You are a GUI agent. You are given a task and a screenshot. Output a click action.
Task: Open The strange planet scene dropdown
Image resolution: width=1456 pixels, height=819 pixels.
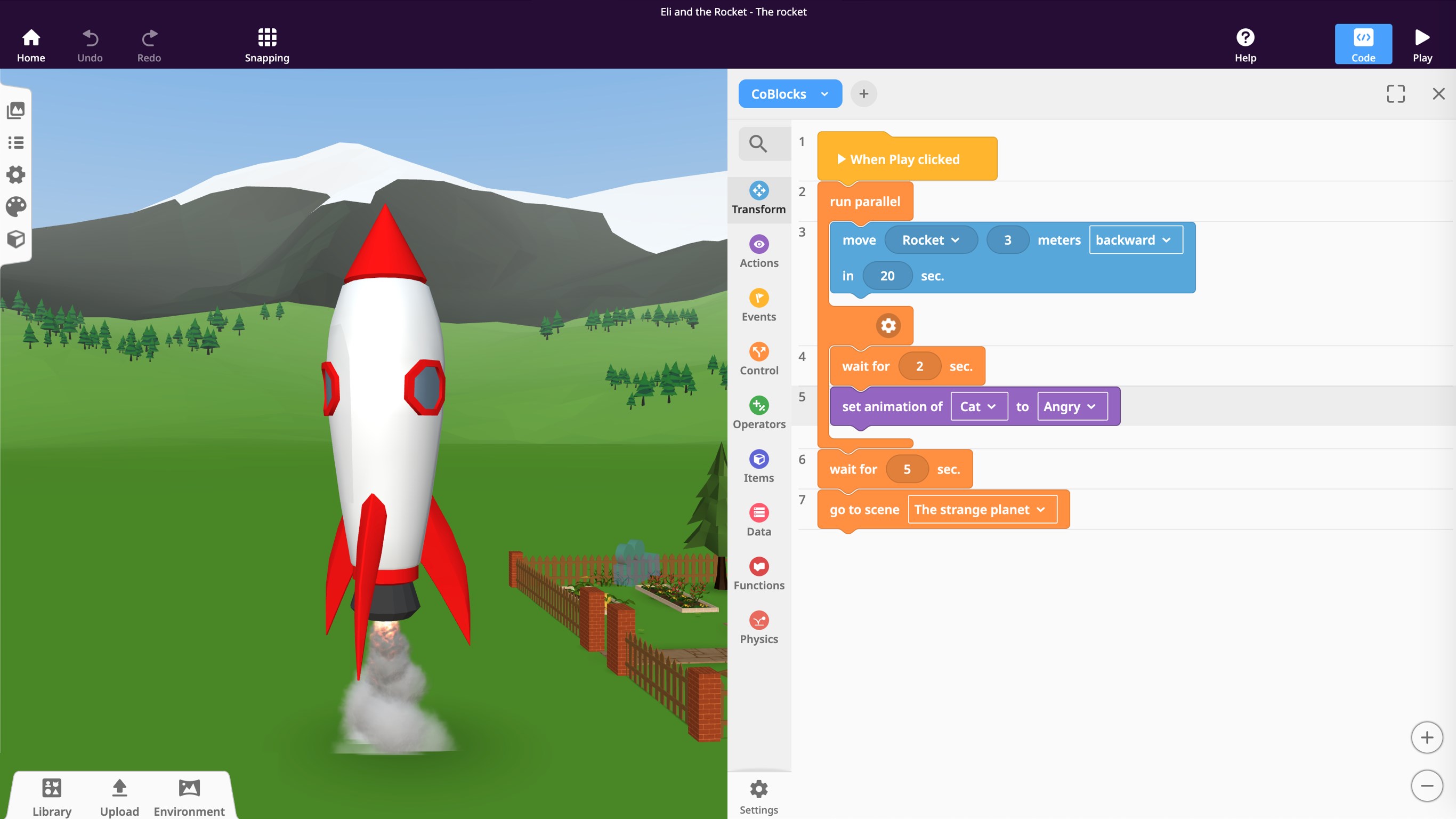tap(982, 510)
